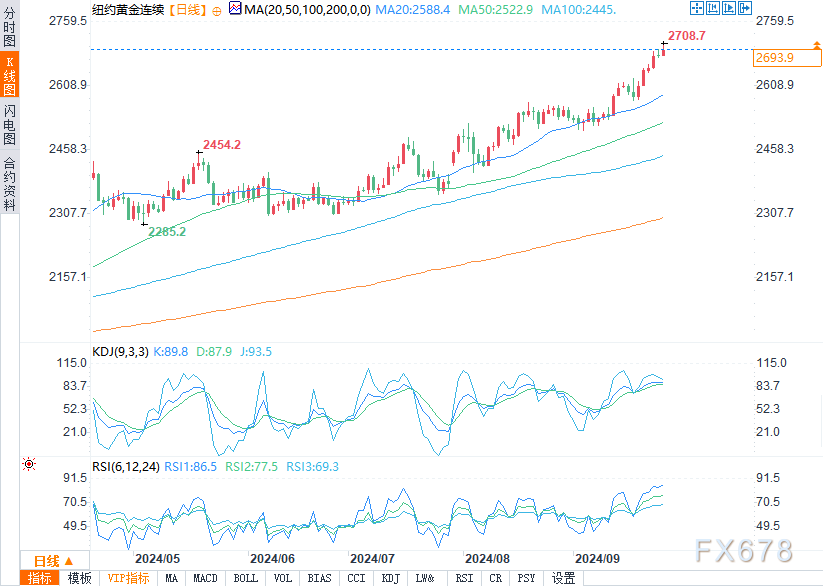Screen dimensions: 823x586
Task: Select the RSI indicator button
Action: coord(464,578)
